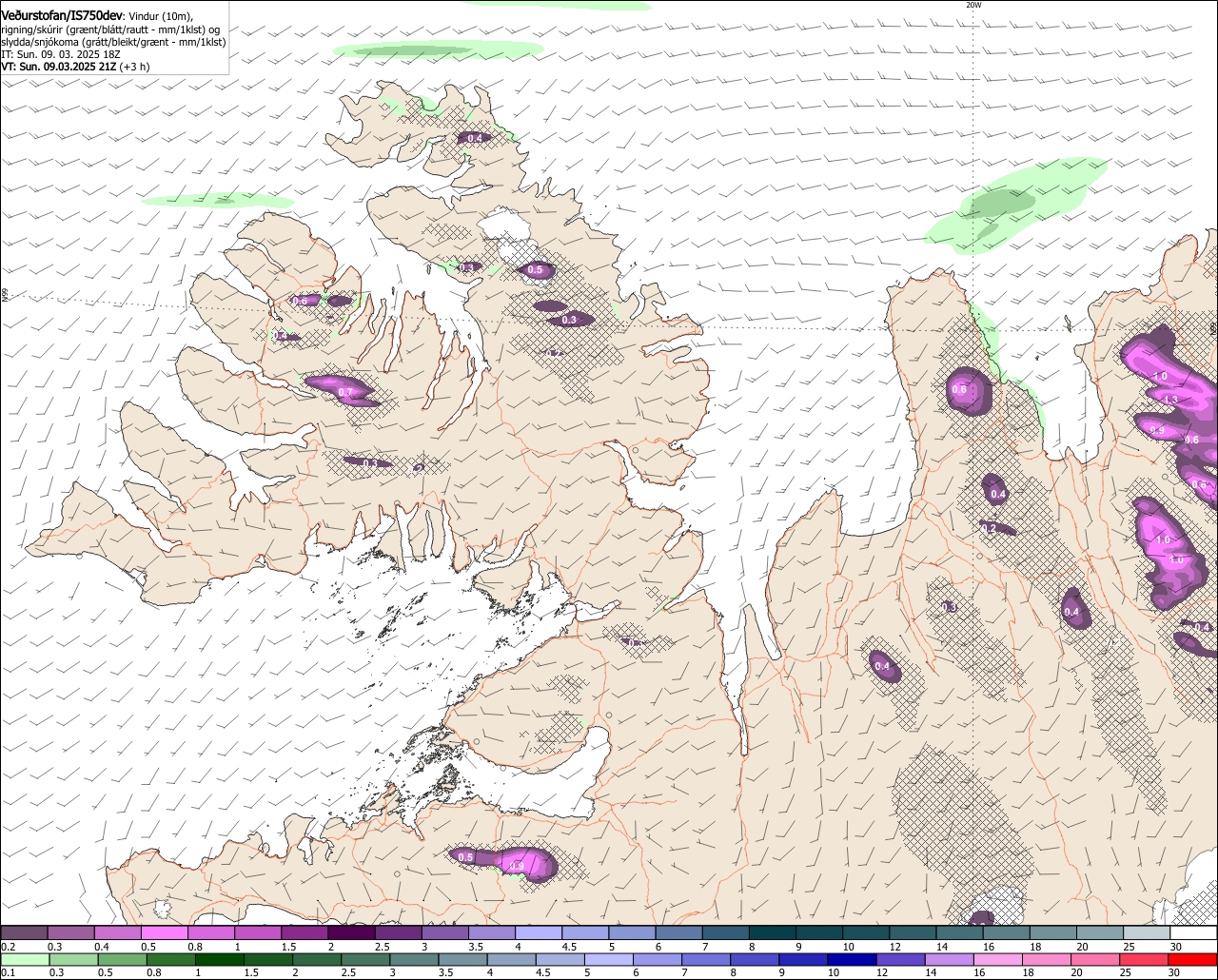
Task: Pick upper legend swatch between 0.2 and 0.3
Action: pyautogui.click(x=24, y=933)
